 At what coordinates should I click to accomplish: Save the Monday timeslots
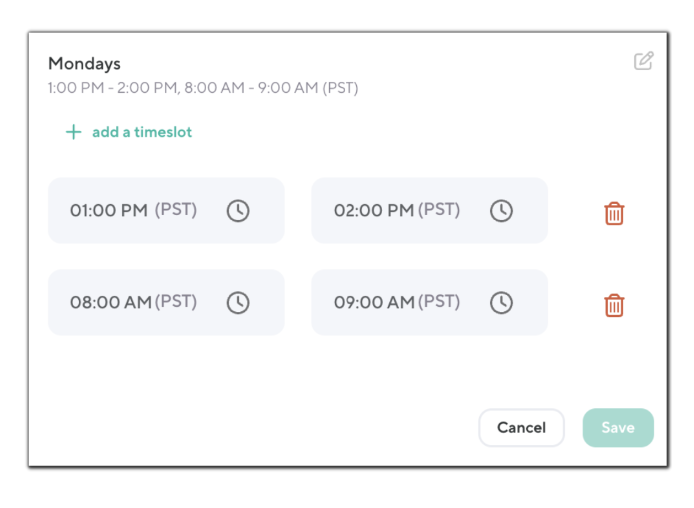(617, 427)
